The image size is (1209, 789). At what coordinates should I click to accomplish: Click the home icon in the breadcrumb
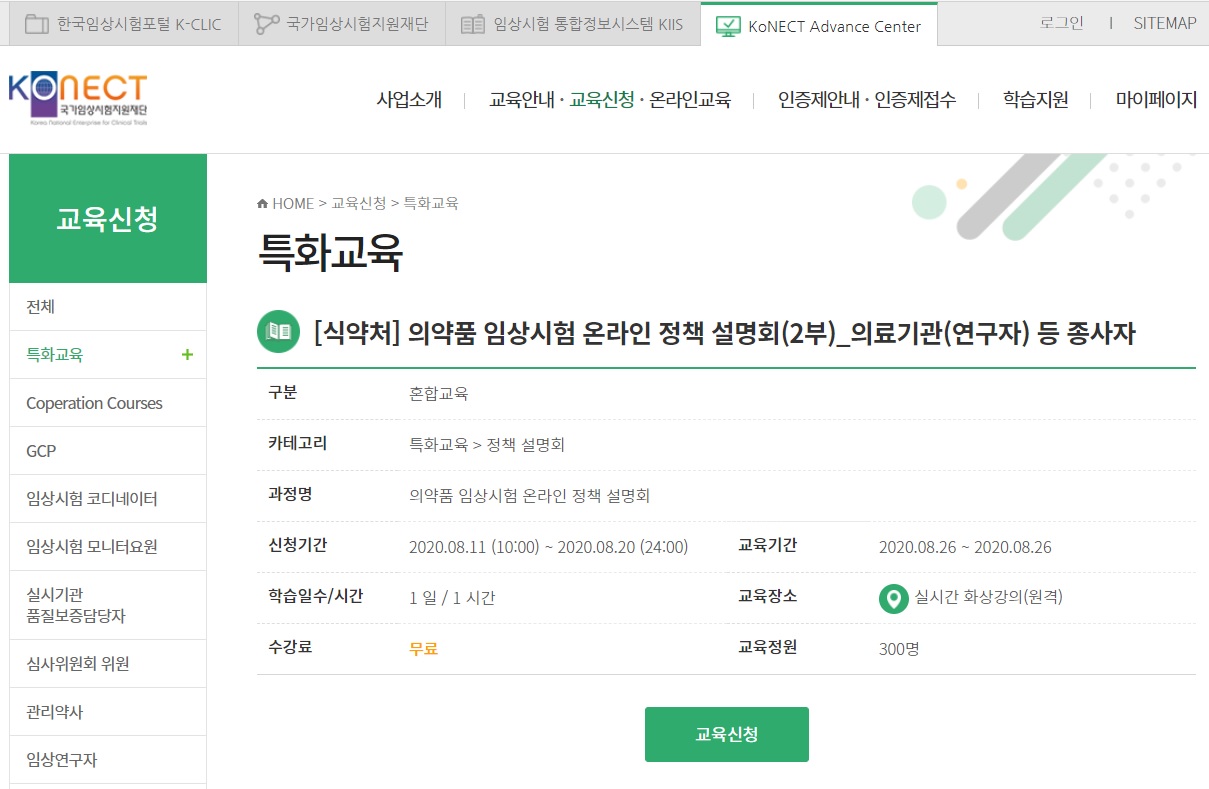(x=260, y=202)
